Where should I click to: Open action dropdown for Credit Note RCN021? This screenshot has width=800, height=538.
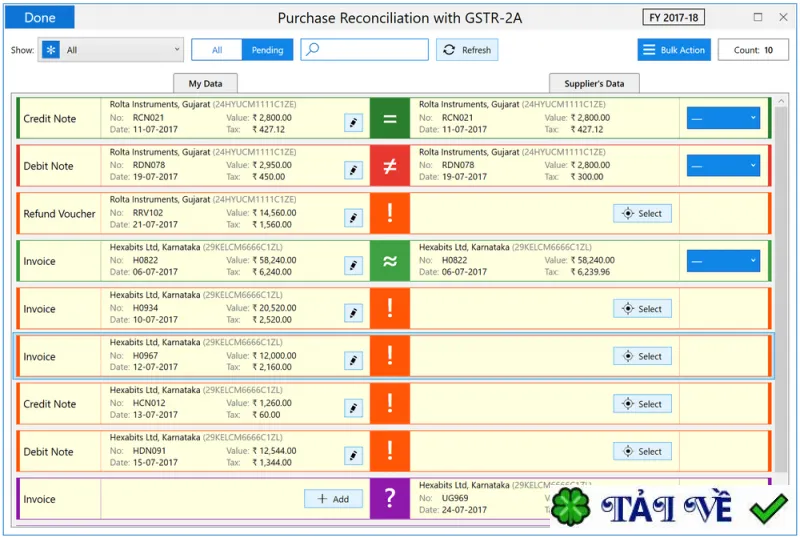(x=723, y=118)
